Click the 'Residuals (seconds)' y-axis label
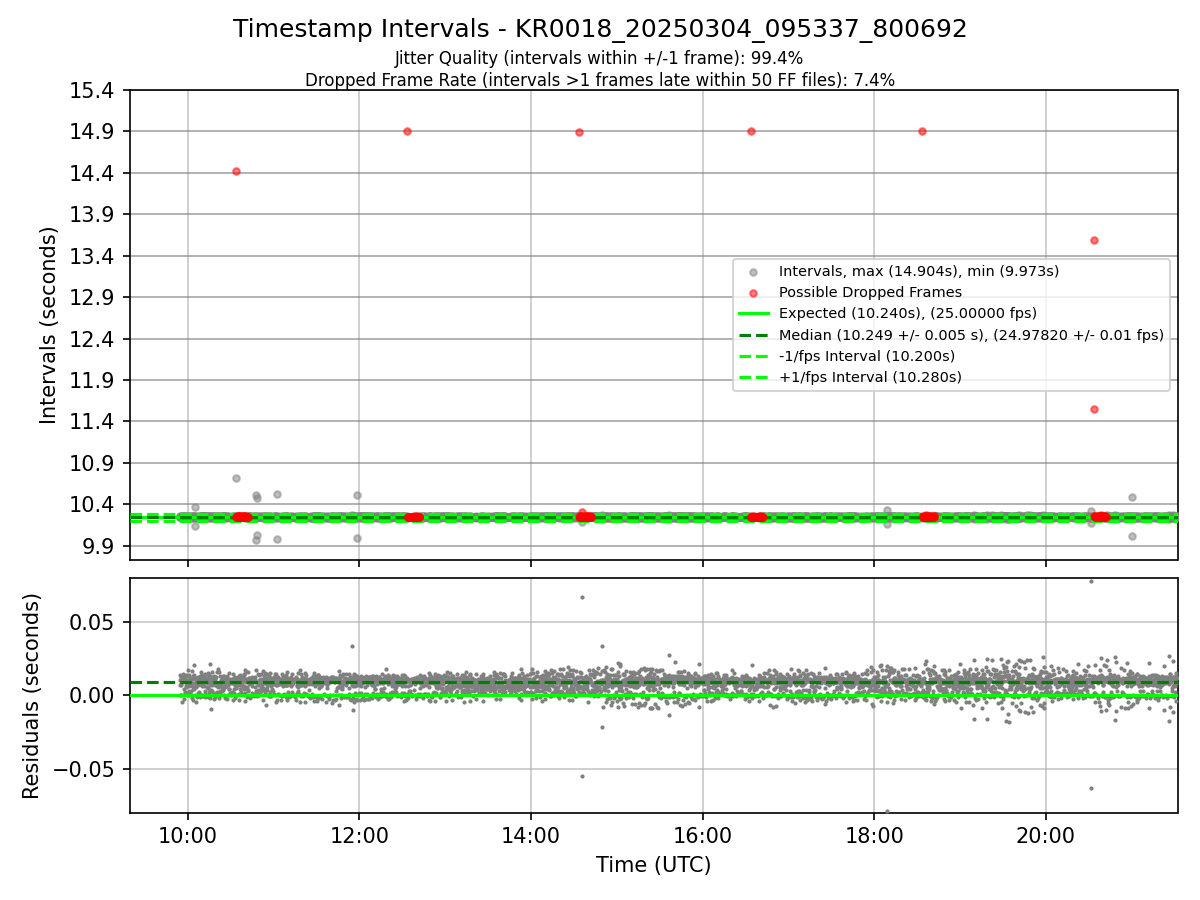The width and height of the screenshot is (1200, 900). [x=32, y=696]
